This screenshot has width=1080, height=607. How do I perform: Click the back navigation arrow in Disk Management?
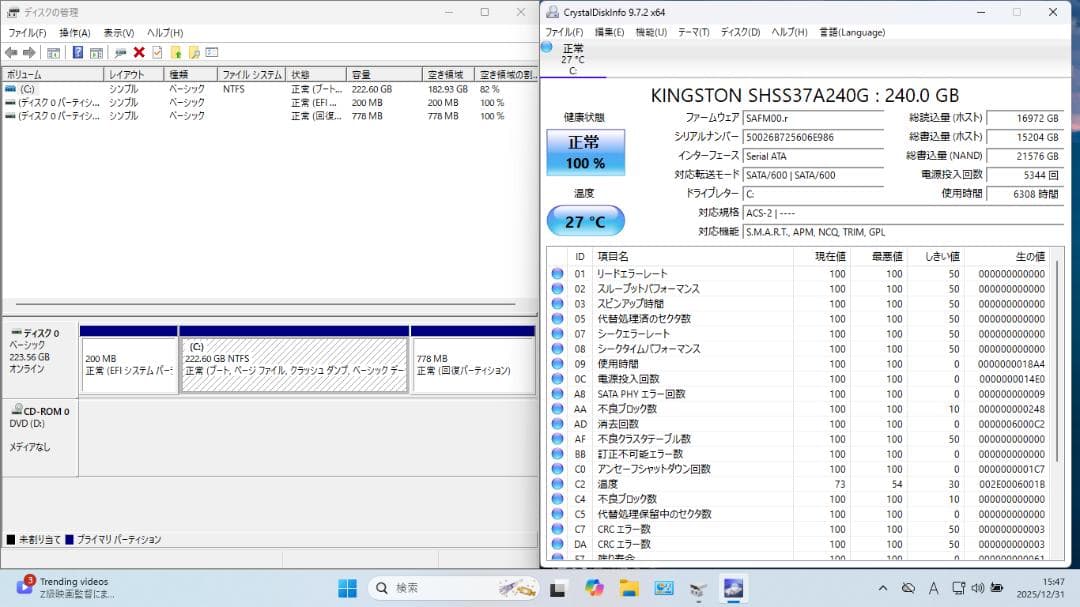coord(13,51)
